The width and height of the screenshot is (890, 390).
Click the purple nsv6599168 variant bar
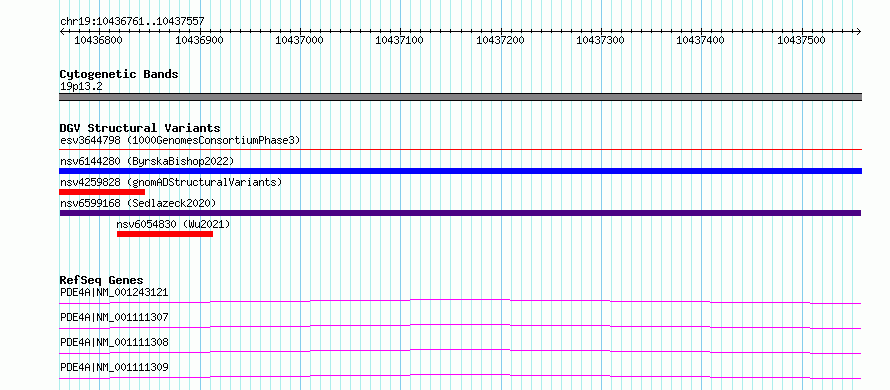(x=460, y=213)
